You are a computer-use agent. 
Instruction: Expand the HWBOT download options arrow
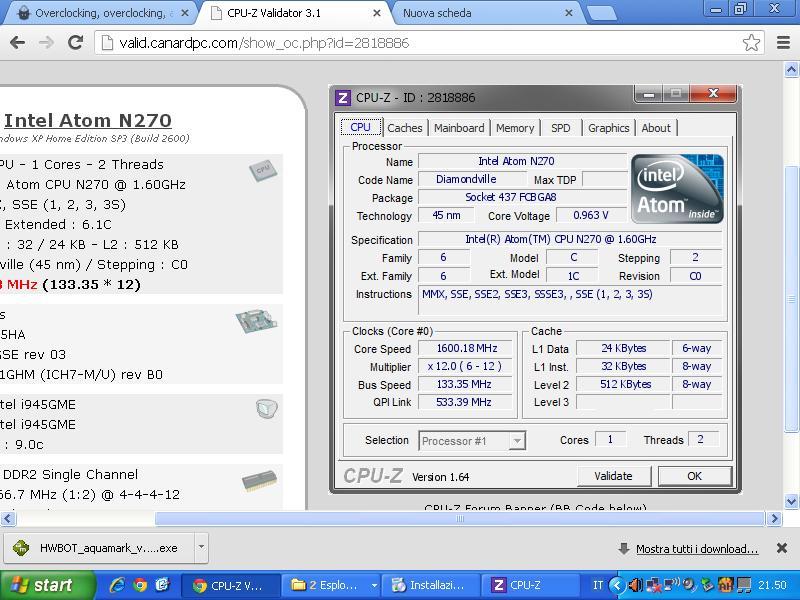201,548
